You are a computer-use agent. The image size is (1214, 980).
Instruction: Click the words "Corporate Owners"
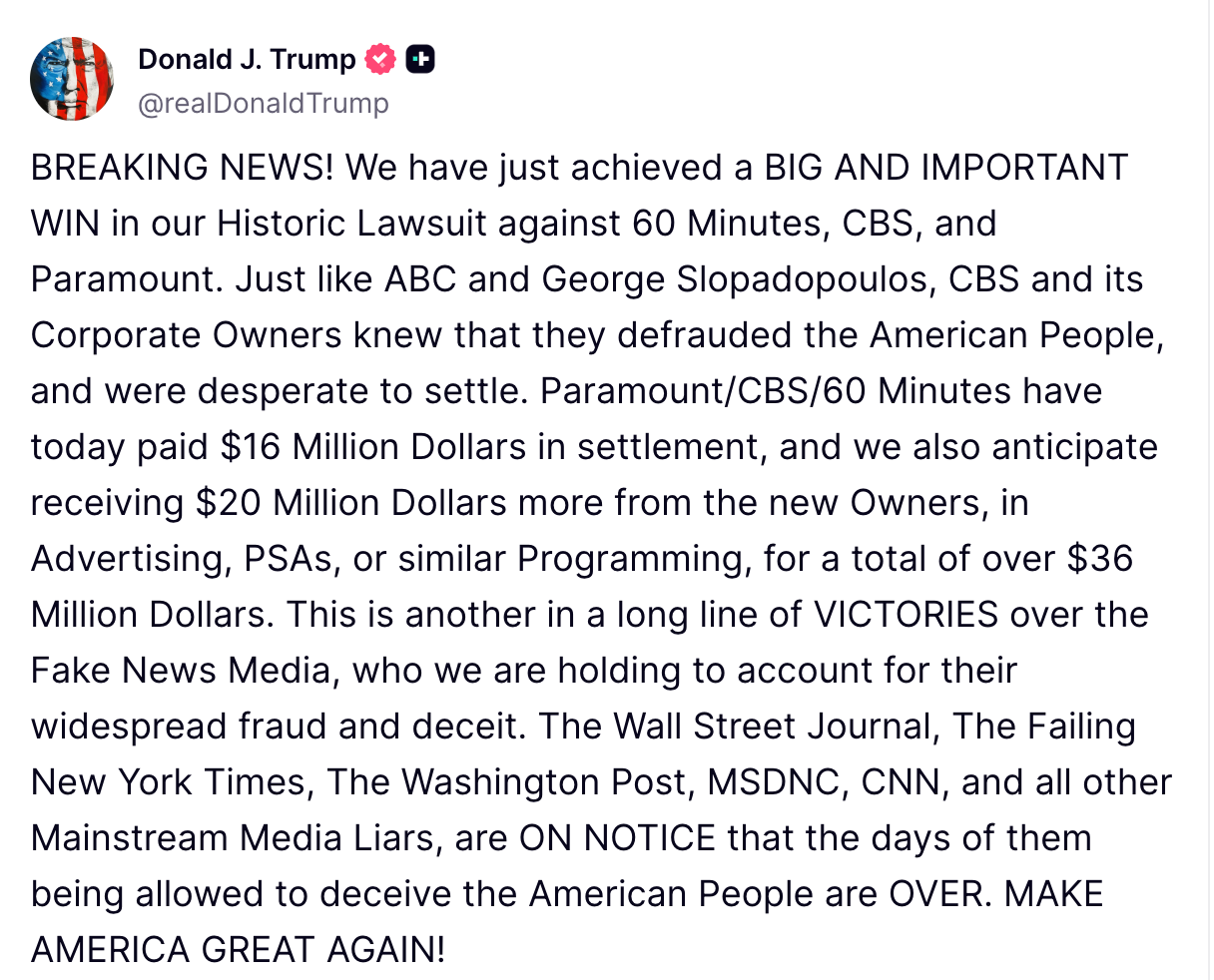pyautogui.click(x=187, y=335)
